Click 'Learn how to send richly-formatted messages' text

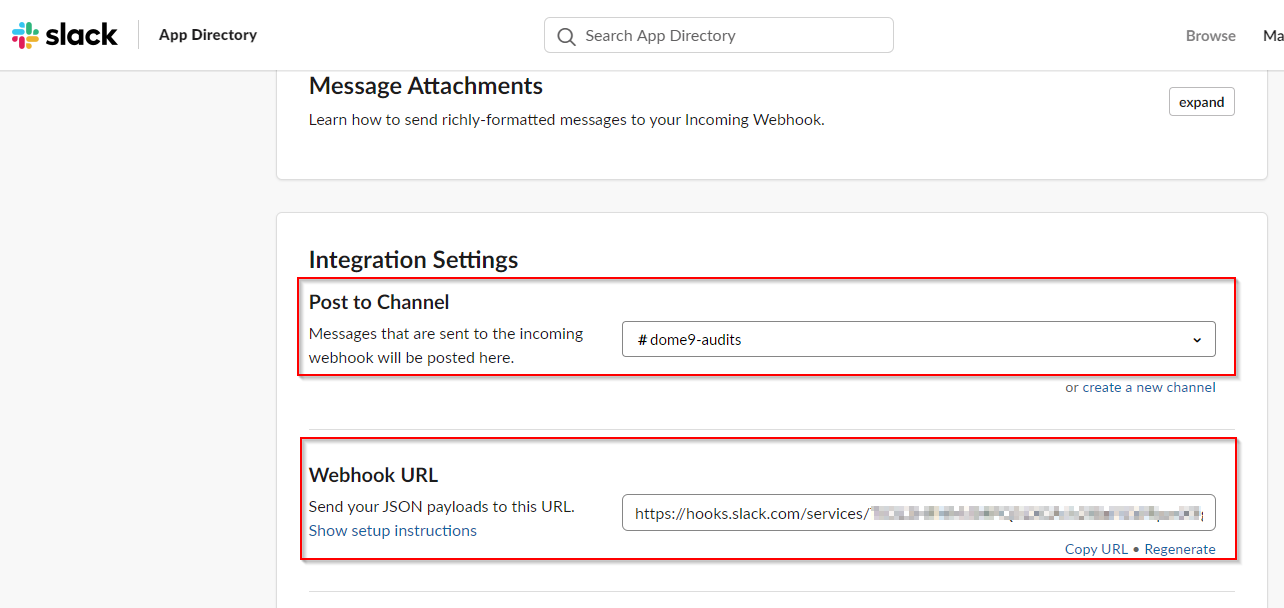pyautogui.click(x=567, y=120)
